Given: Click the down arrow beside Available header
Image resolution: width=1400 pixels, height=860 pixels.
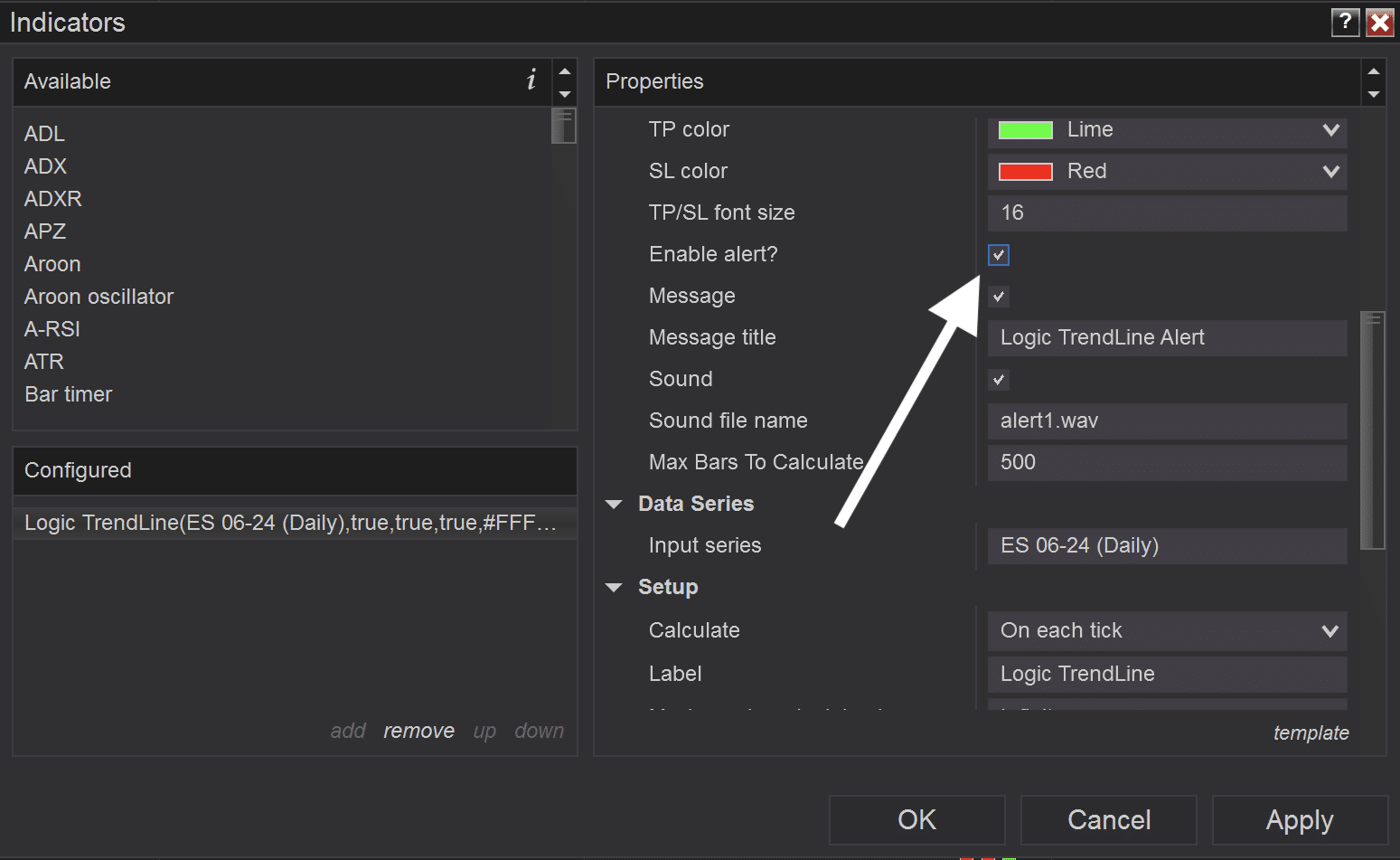Looking at the screenshot, I should pos(565,94).
